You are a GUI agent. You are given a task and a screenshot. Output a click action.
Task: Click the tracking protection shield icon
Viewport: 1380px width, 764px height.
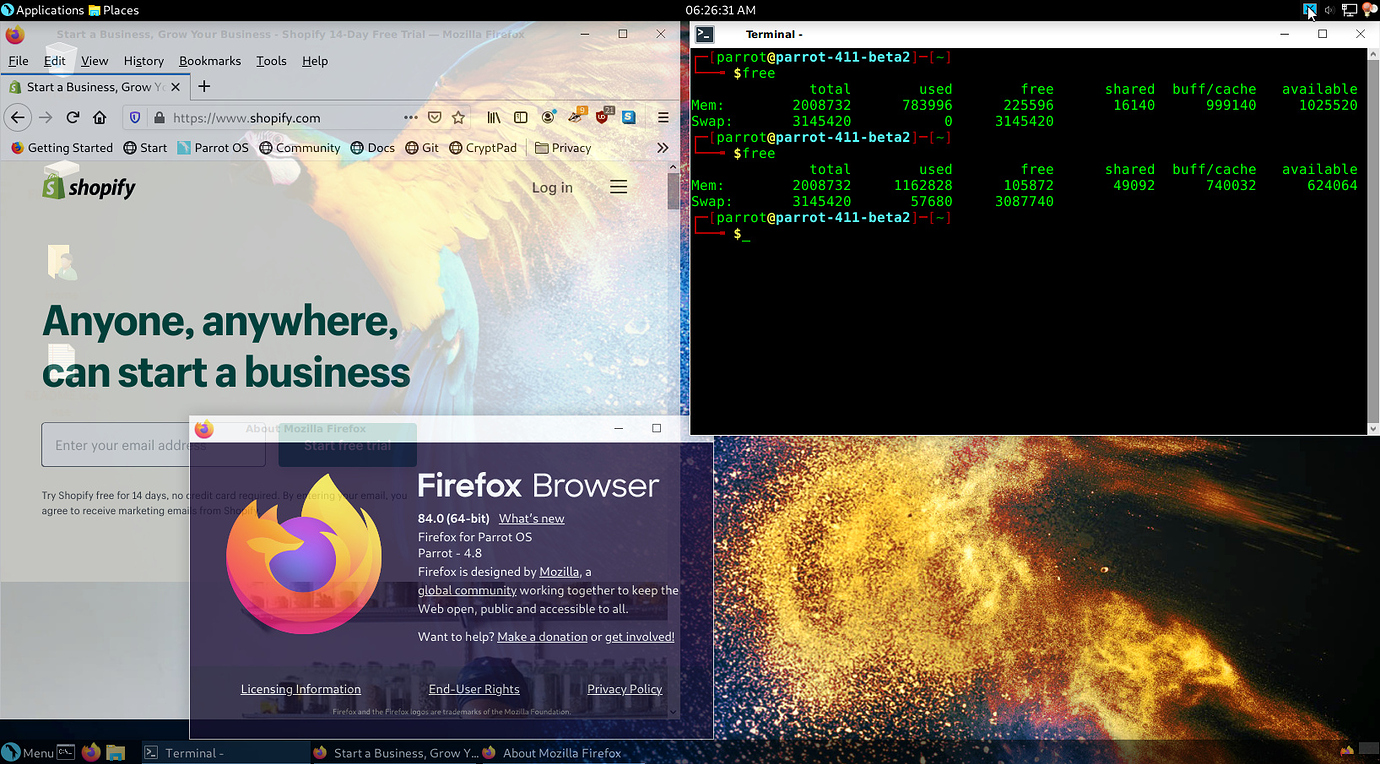click(x=136, y=117)
